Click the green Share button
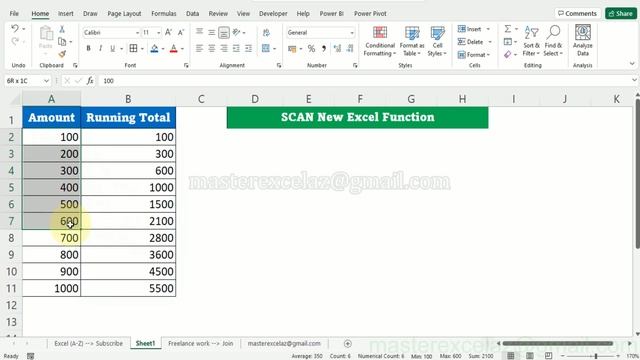This screenshot has height=360, width=640. pyautogui.click(x=620, y=13)
